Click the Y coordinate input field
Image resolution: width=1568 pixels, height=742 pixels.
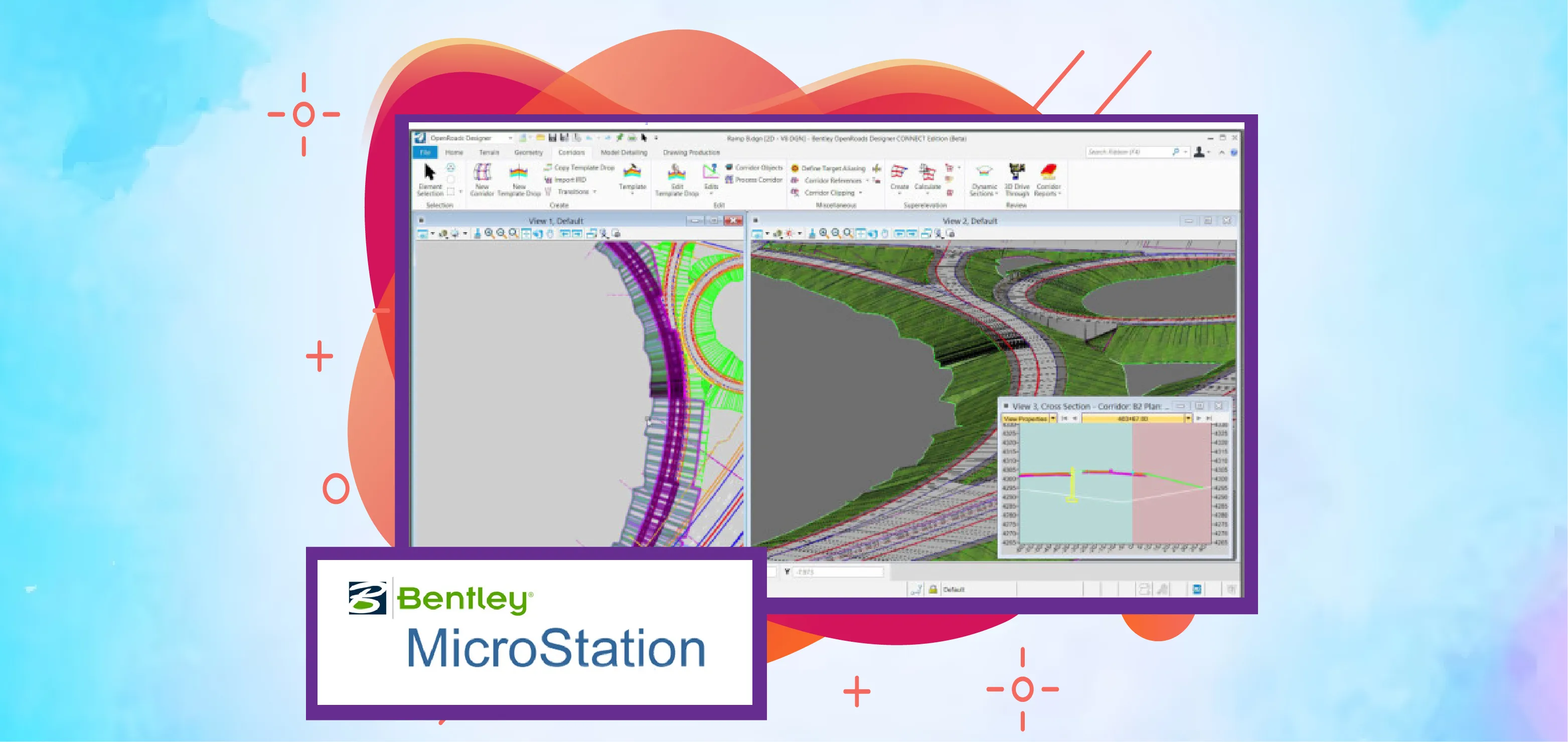coord(838,572)
